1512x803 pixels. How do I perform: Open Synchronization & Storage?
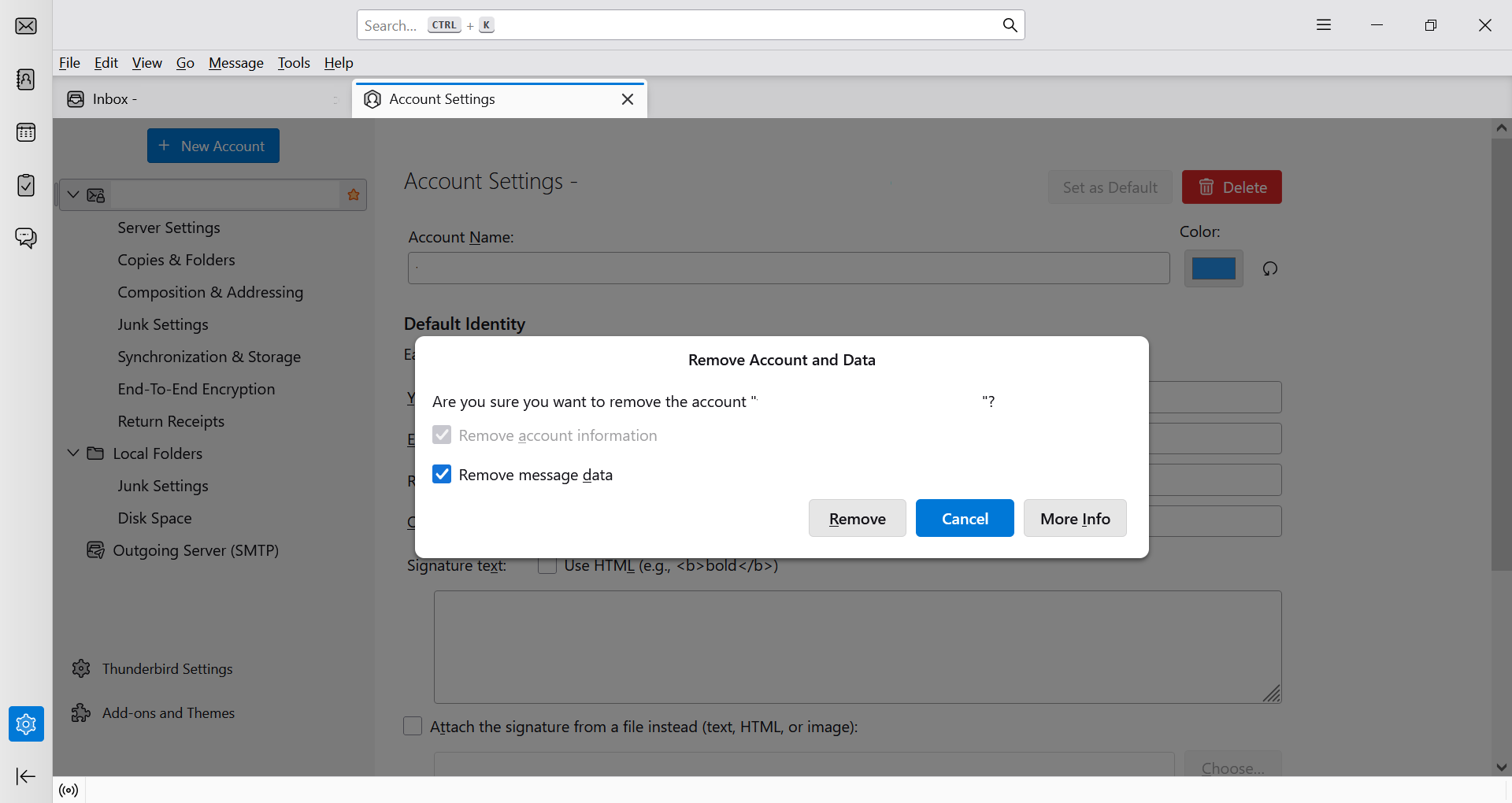click(209, 357)
